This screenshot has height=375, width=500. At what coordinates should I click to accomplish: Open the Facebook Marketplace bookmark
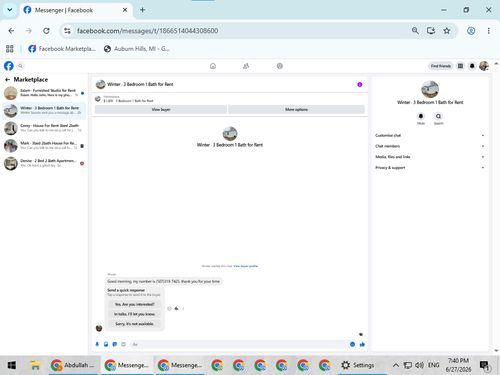[x=62, y=49]
